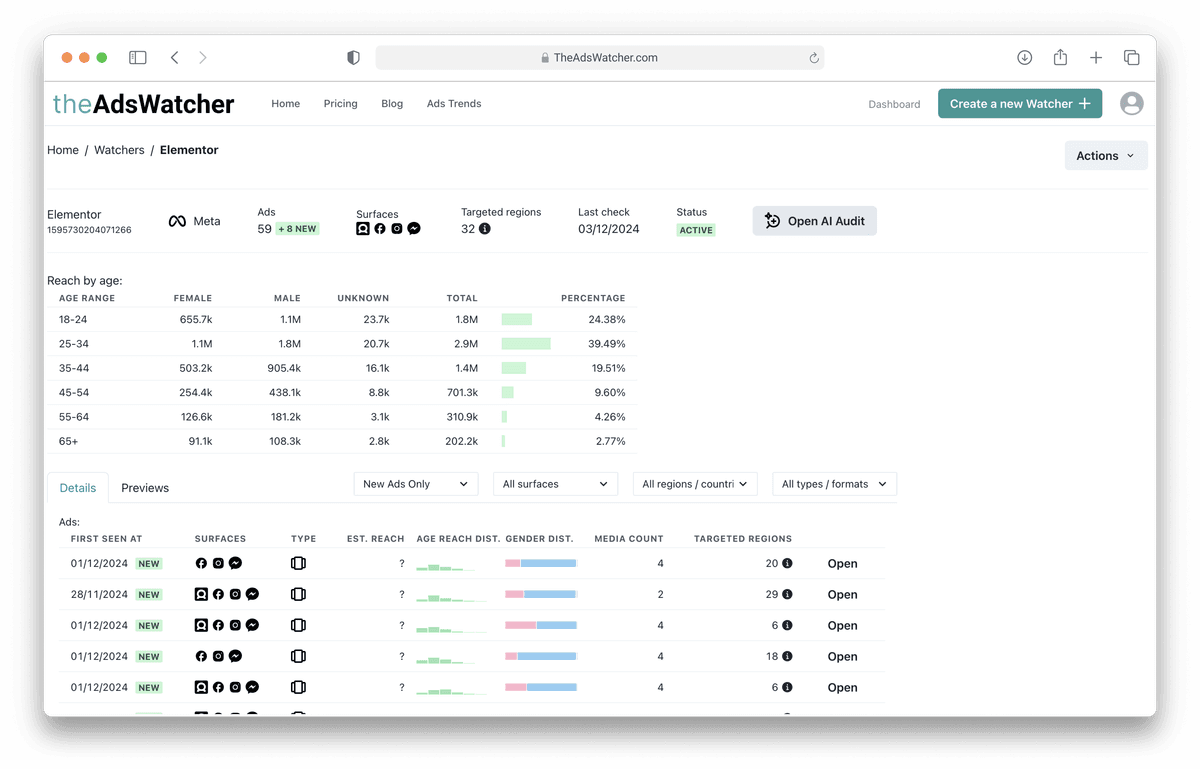The width and height of the screenshot is (1200, 769).
Task: Click the Safari share icon
Action: click(x=1060, y=58)
